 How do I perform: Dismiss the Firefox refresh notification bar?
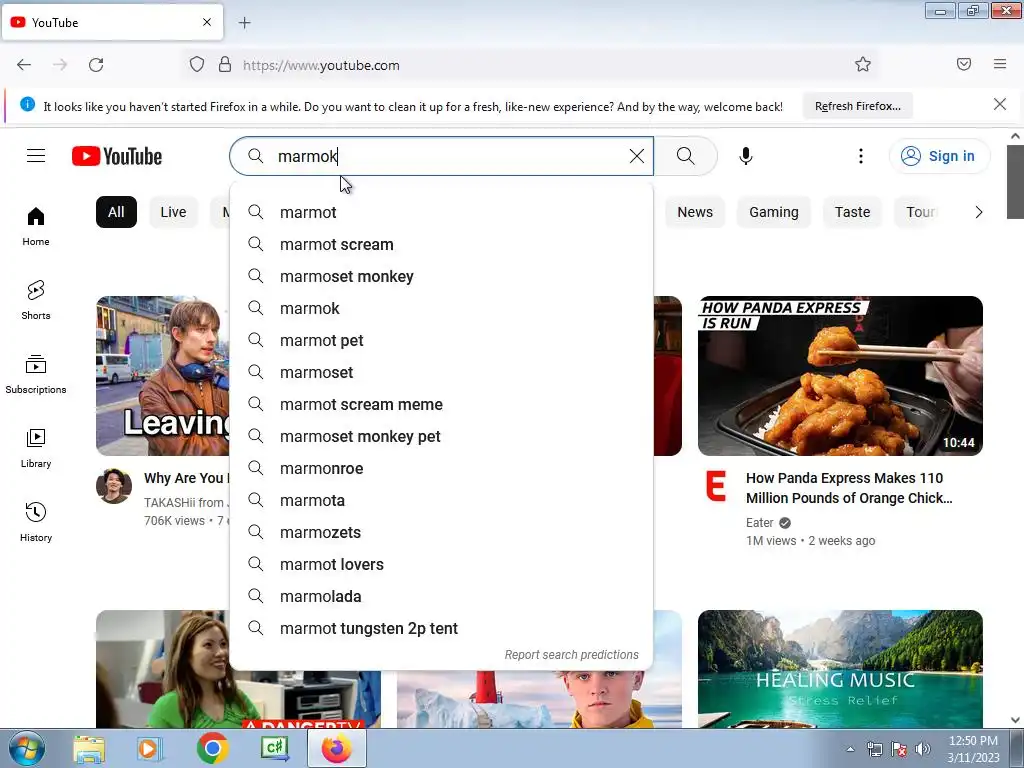pyautogui.click(x=1000, y=104)
